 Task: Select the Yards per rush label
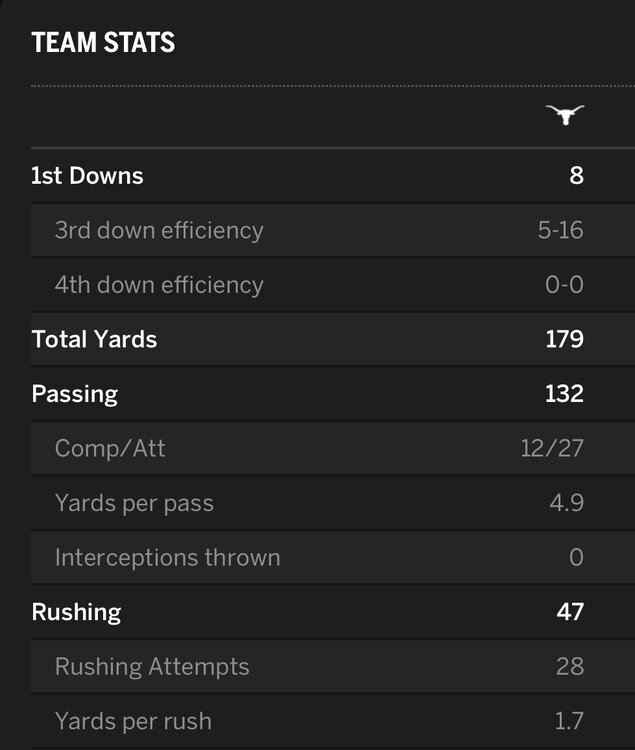(x=133, y=721)
